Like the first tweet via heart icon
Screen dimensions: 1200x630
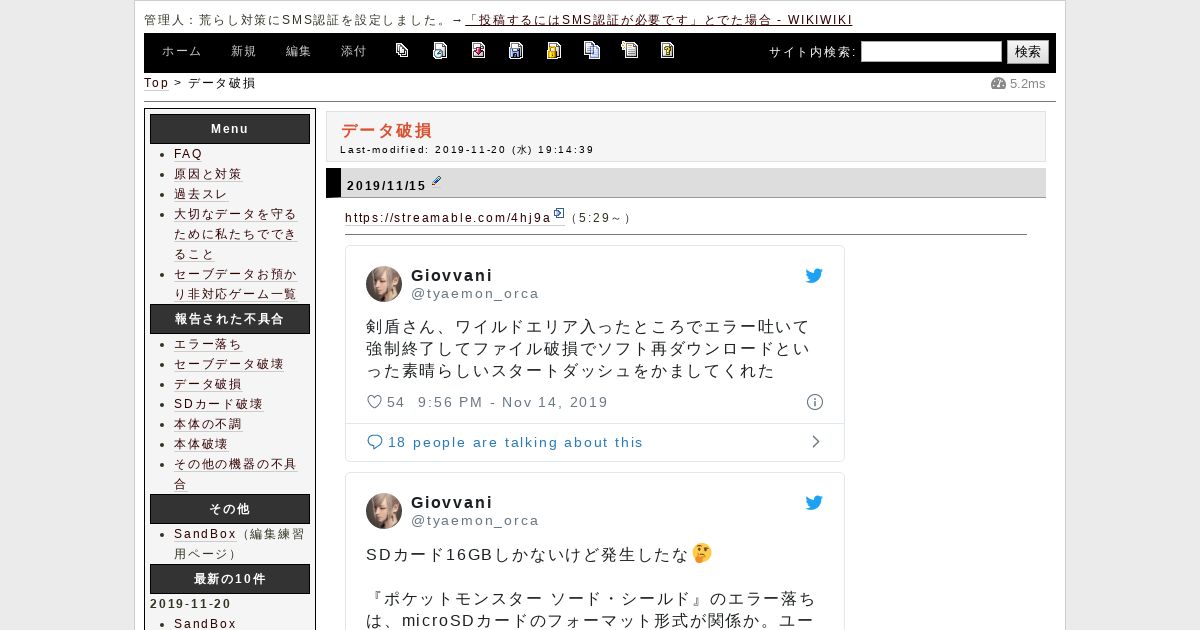pyautogui.click(x=374, y=402)
